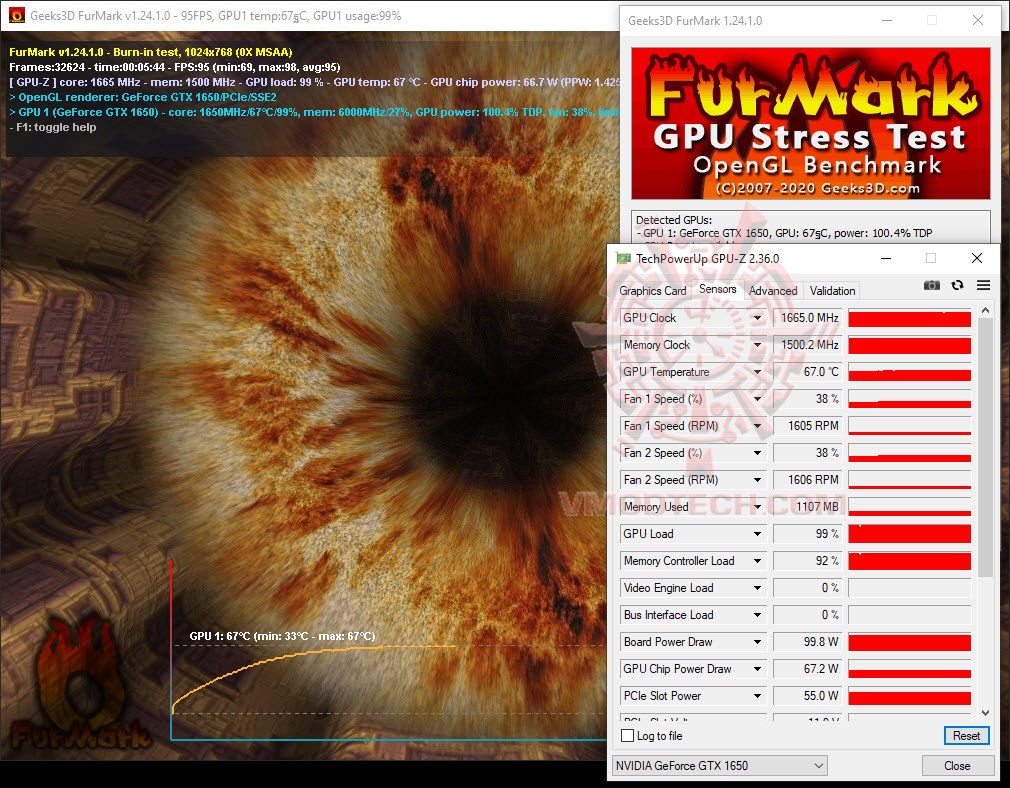Expand the Board Power Draw sensor options

[758, 641]
